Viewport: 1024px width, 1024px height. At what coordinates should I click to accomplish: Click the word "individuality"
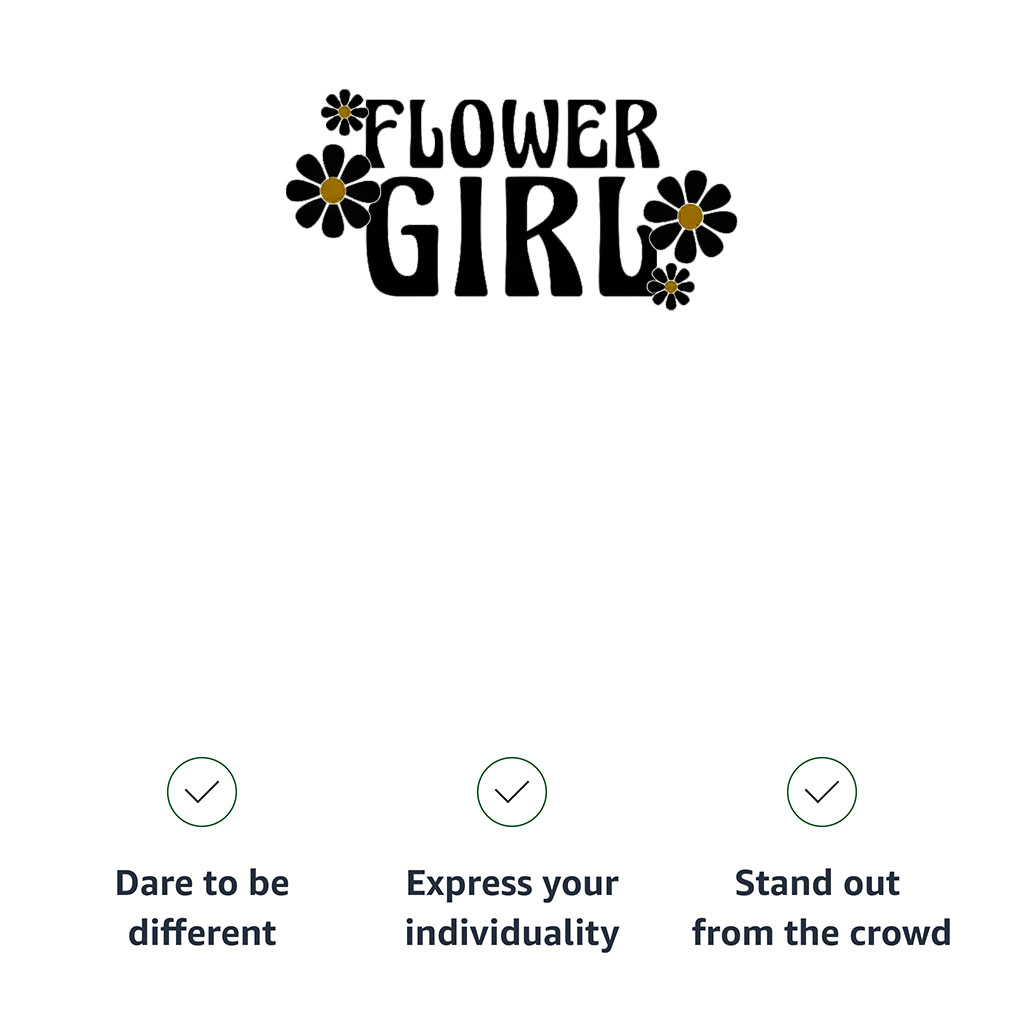(512, 933)
